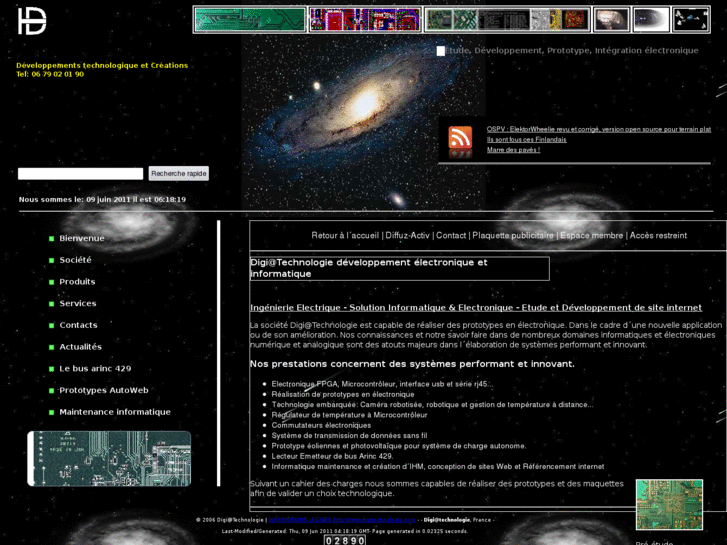727x545 pixels.
Task: Open the brownish photo thumbnail in top banner
Action: [612, 19]
